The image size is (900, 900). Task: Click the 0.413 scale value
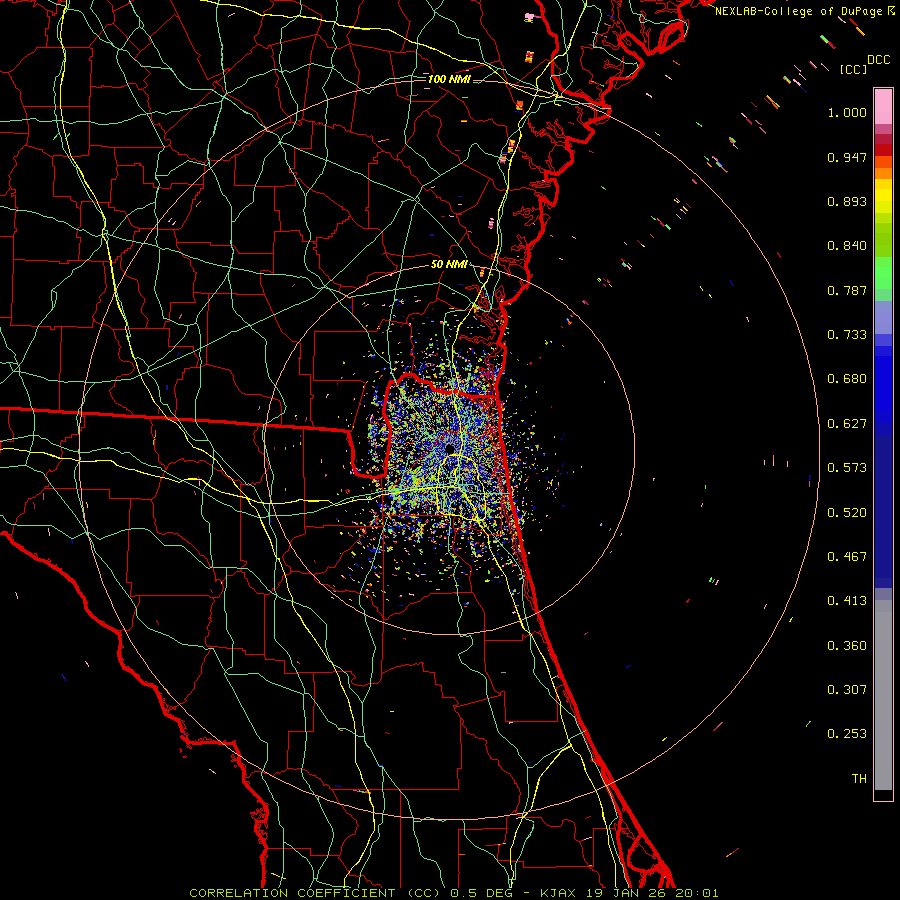tap(847, 601)
